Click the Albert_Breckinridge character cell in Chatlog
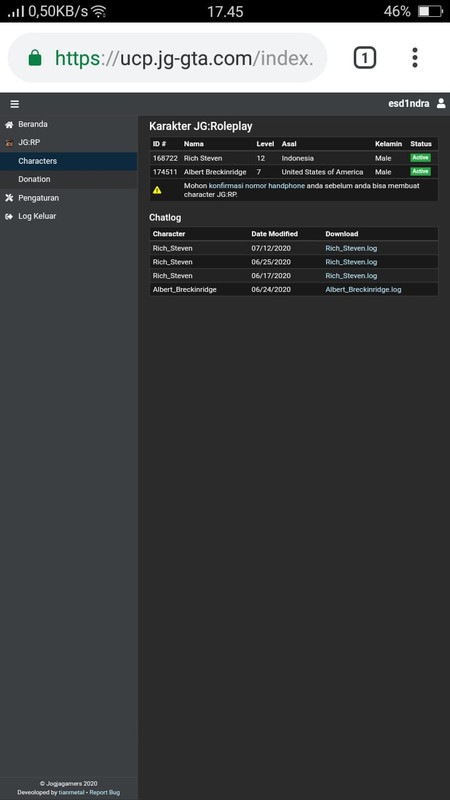Viewport: 450px width, 800px height. coord(185,290)
